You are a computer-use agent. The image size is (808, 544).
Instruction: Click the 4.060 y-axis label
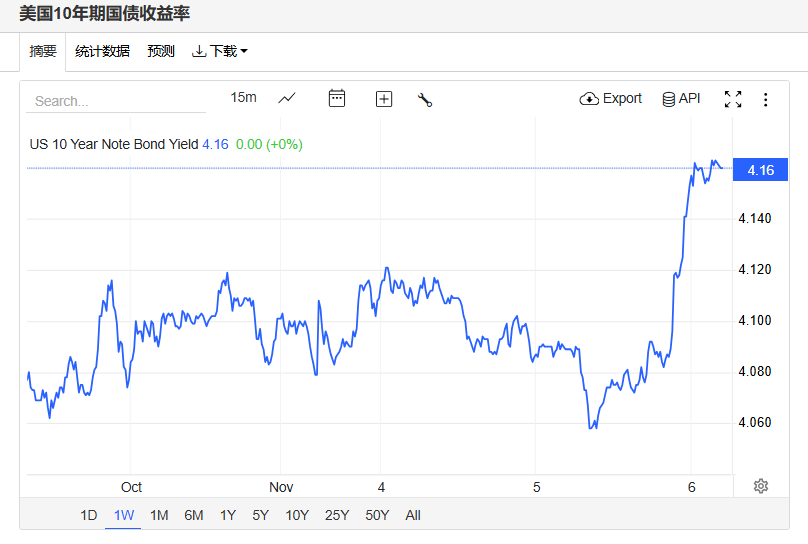click(x=755, y=422)
